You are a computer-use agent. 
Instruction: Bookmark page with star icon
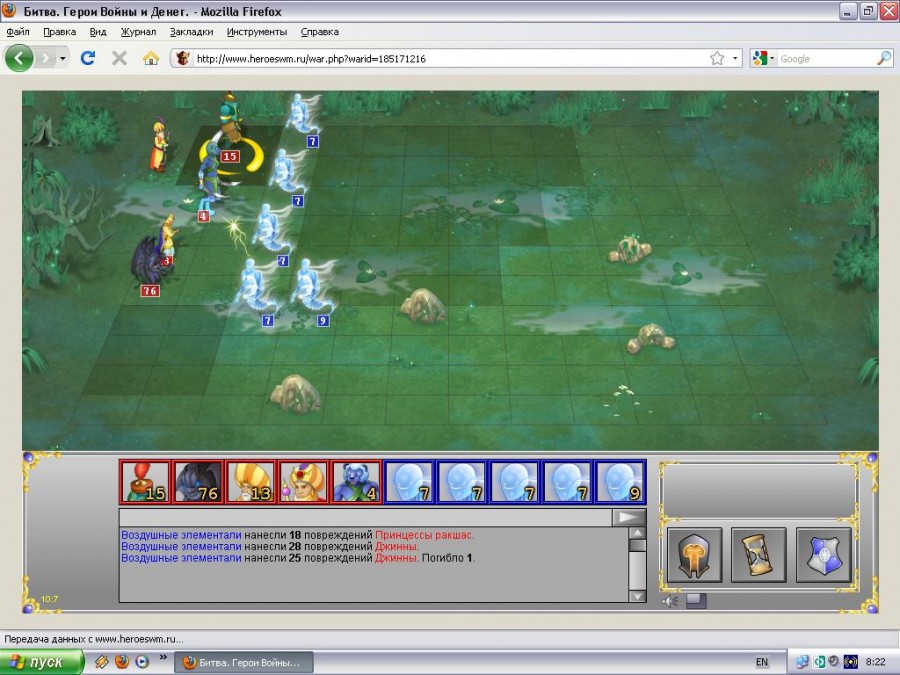(717, 58)
